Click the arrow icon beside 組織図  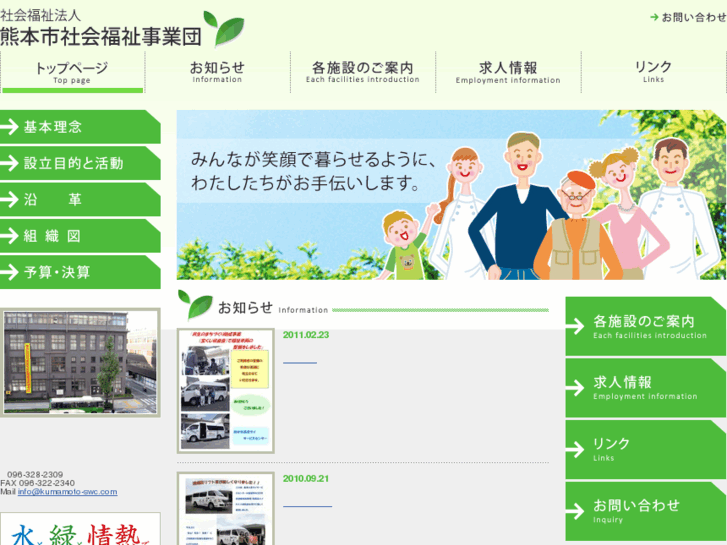click(9, 236)
